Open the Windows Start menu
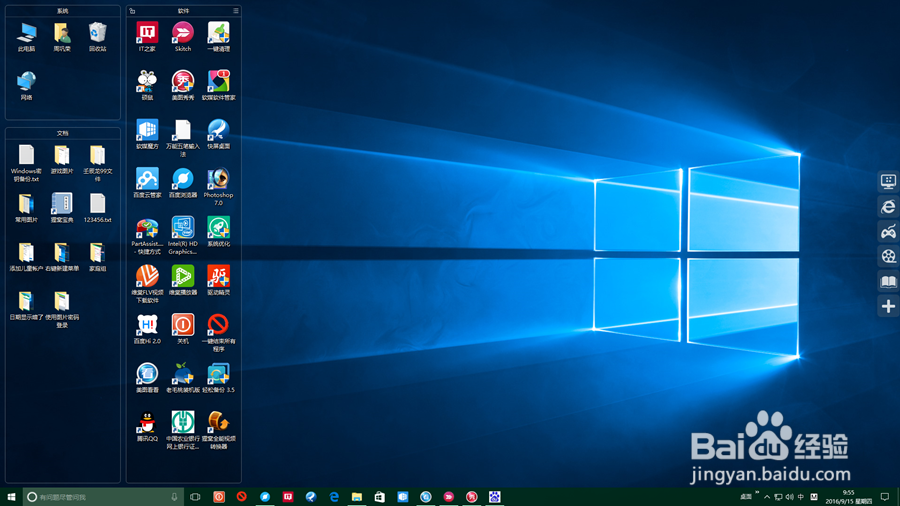 [11, 497]
